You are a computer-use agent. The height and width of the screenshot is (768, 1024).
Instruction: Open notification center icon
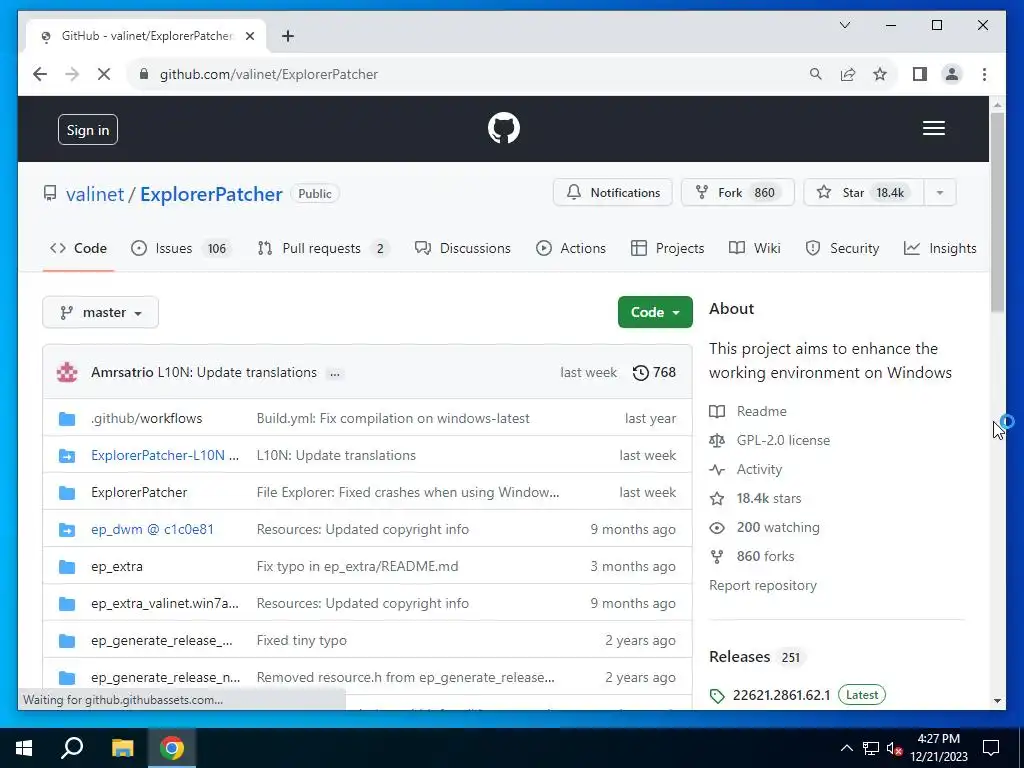991,748
